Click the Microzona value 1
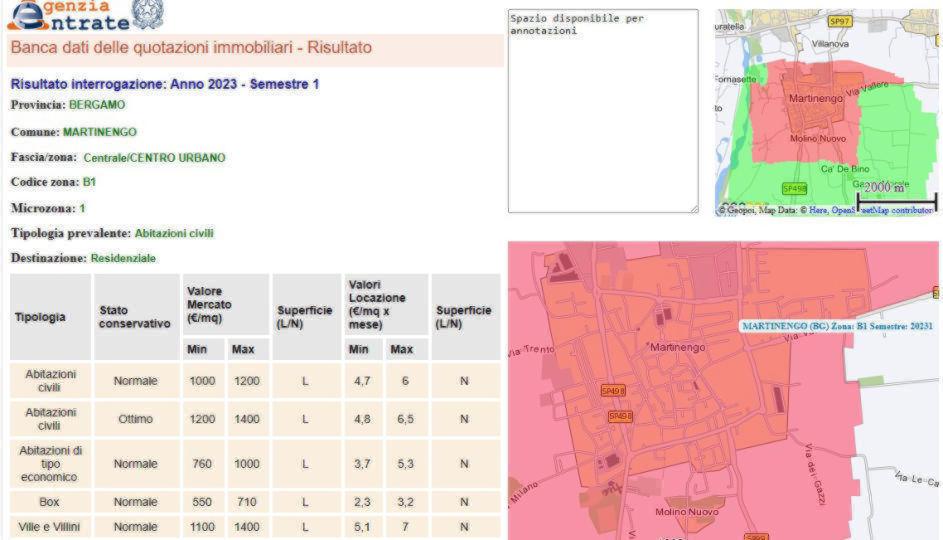This screenshot has width=943, height=540. coord(82,208)
